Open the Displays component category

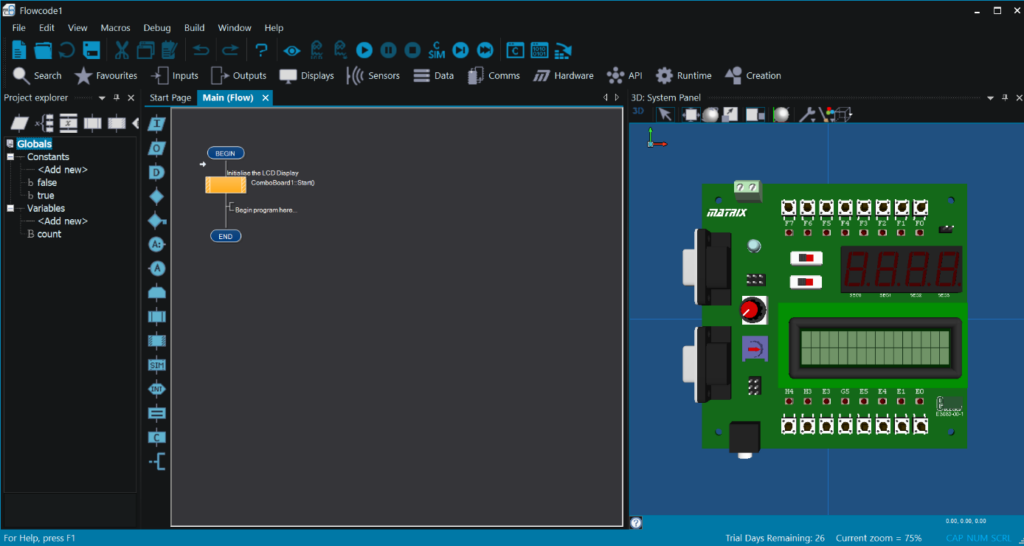[306, 76]
